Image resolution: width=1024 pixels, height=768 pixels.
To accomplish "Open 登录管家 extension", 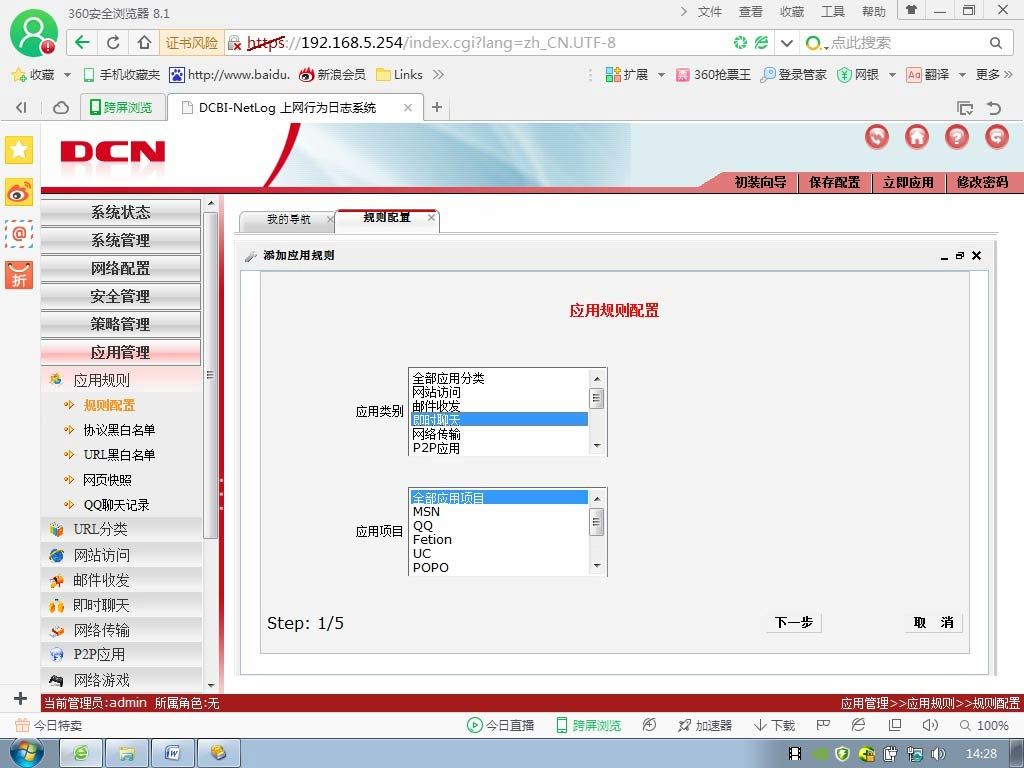I will (793, 74).
